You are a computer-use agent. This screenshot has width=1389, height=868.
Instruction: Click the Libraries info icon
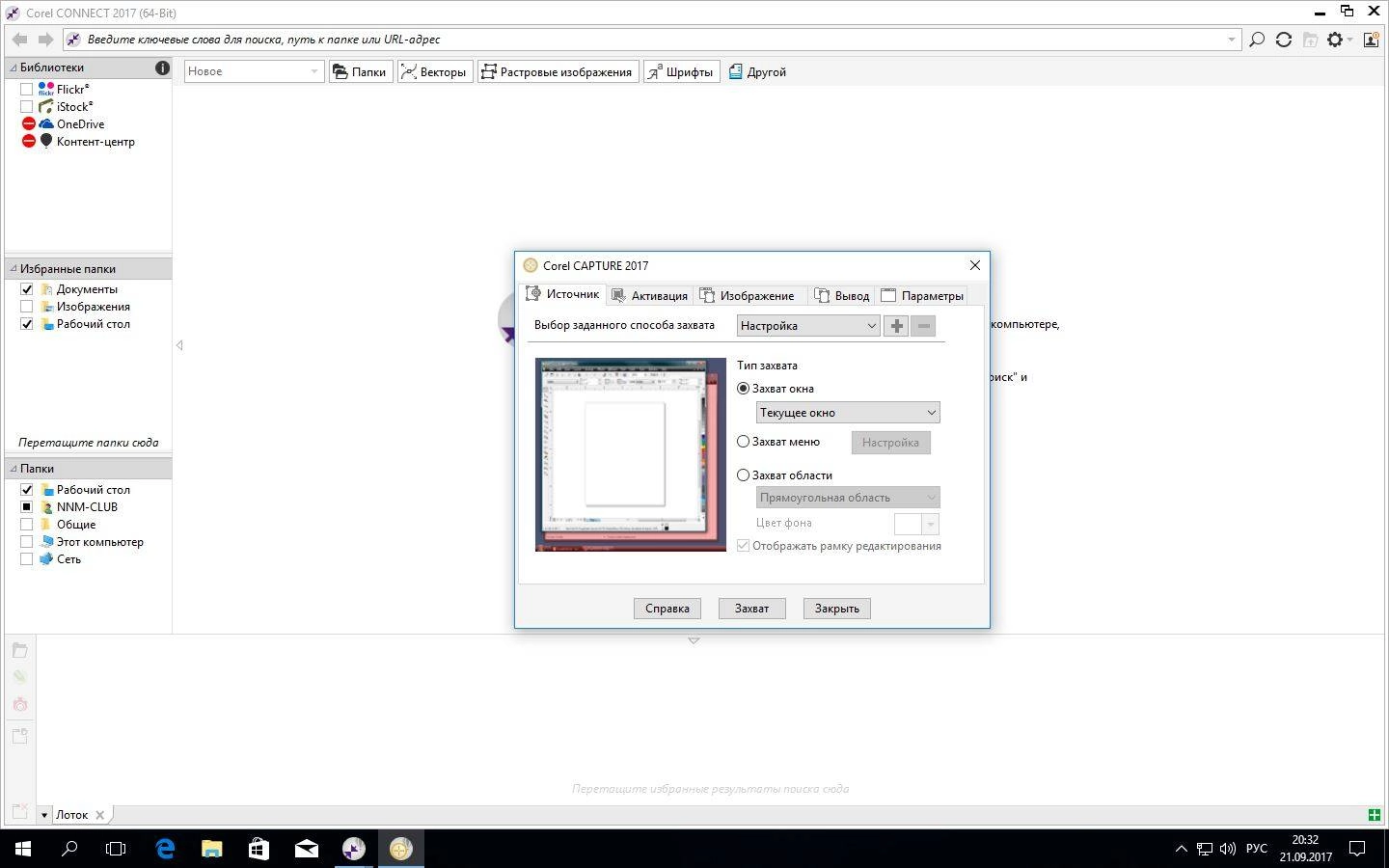pos(162,68)
